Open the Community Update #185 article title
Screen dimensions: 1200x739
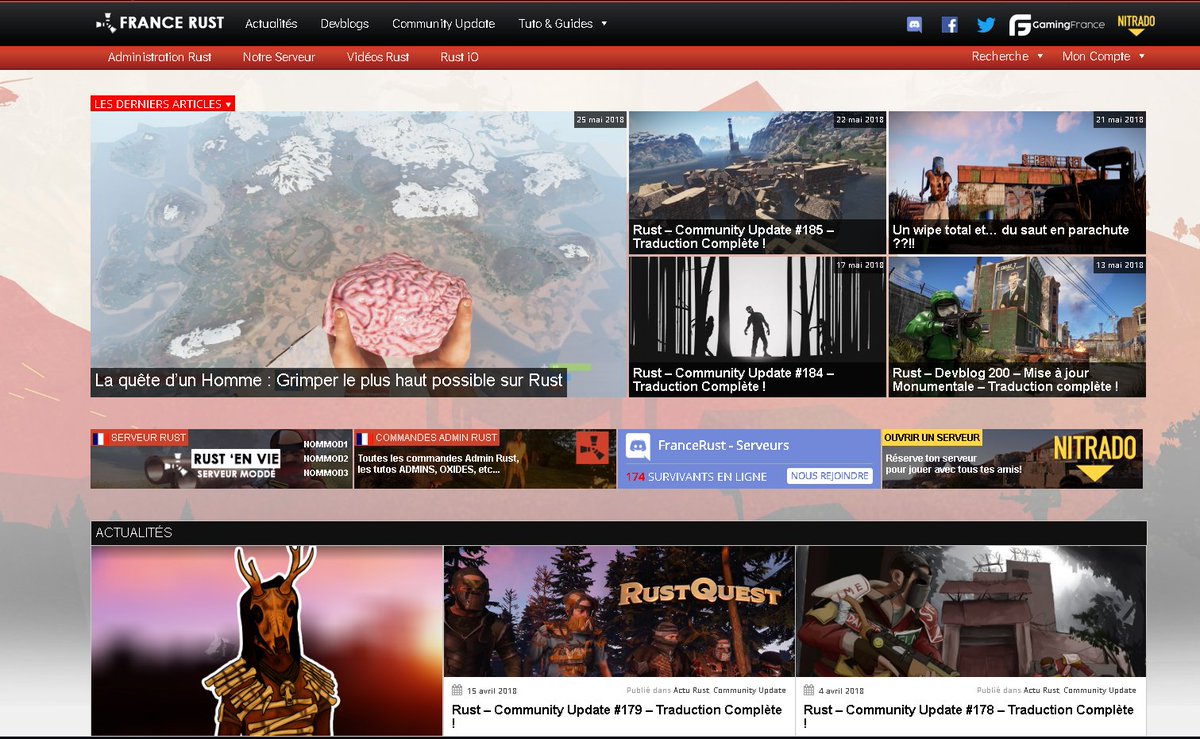tap(733, 236)
